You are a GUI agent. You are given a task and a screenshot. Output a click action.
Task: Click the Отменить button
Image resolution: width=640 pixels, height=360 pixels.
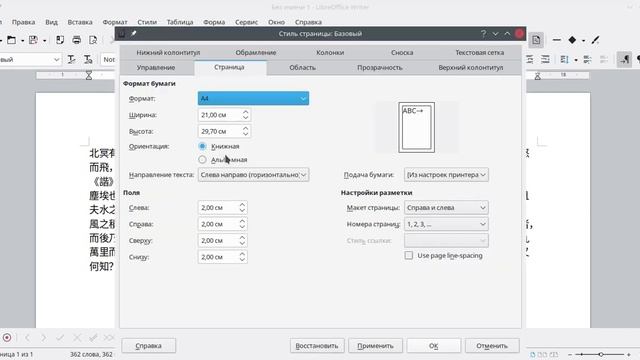click(x=492, y=346)
